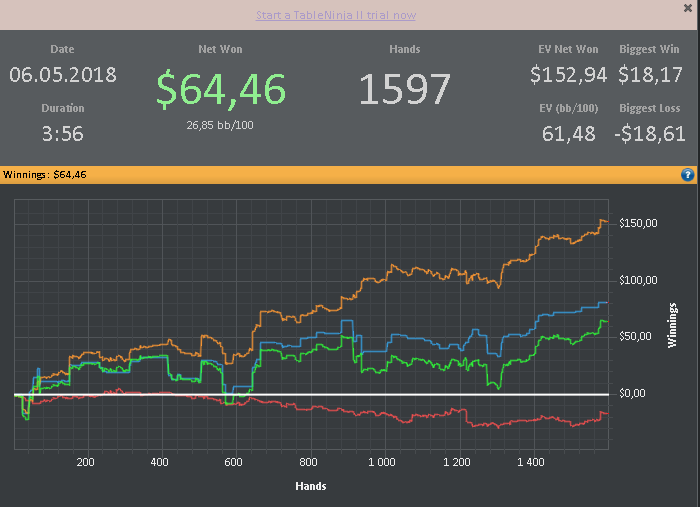Click the Hands count 1597
Screen dimensions: 700x507
(x=404, y=89)
